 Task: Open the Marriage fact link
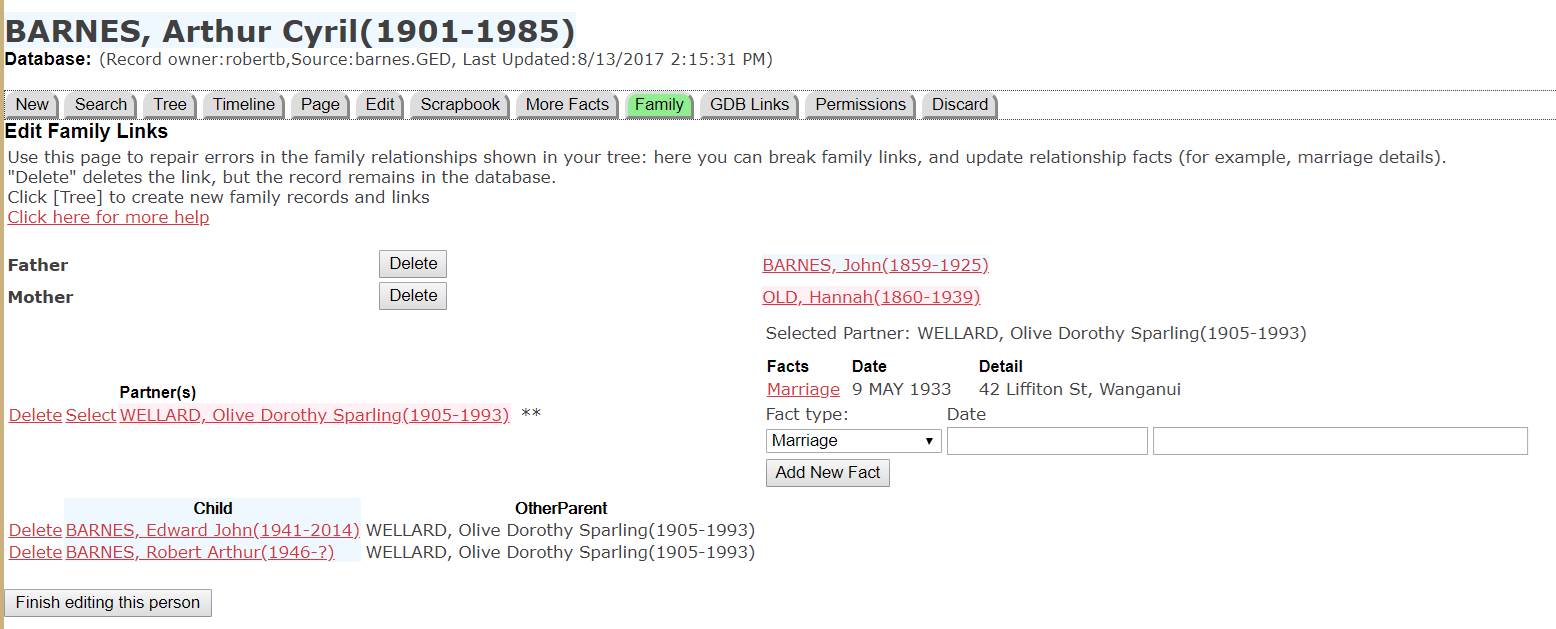point(803,389)
